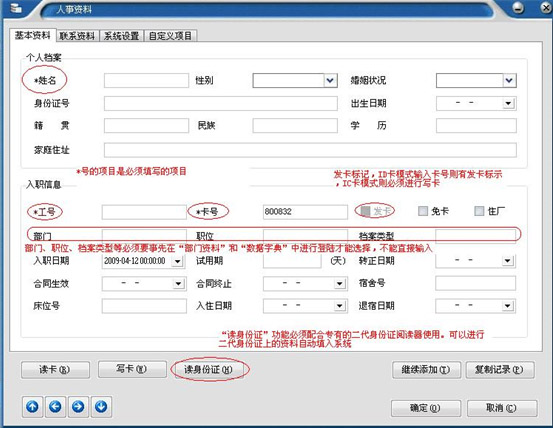This screenshot has width=554, height=428.
Task: Click the 读身份证 button
Action: point(208,370)
